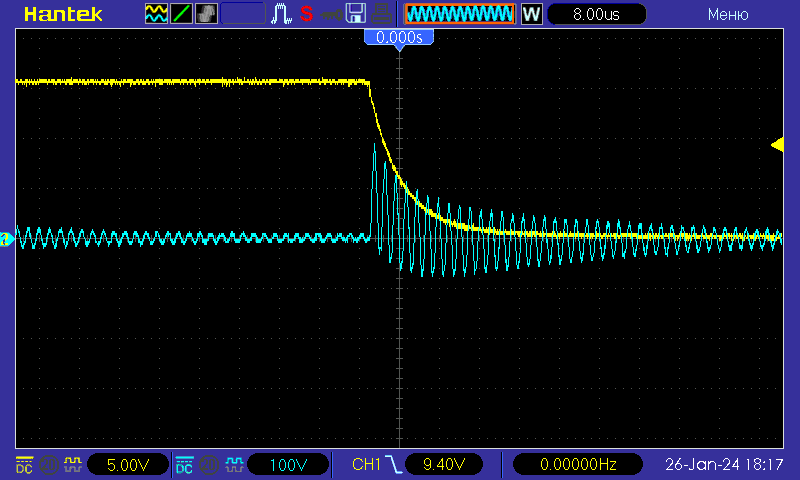800x480 pixels.
Task: Click the W window indicator icon
Action: 532,14
